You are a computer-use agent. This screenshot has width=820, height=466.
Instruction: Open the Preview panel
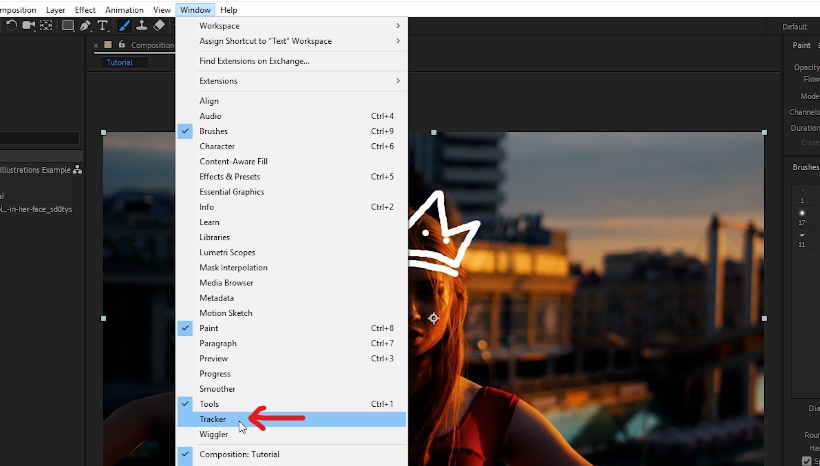pyautogui.click(x=292, y=359)
